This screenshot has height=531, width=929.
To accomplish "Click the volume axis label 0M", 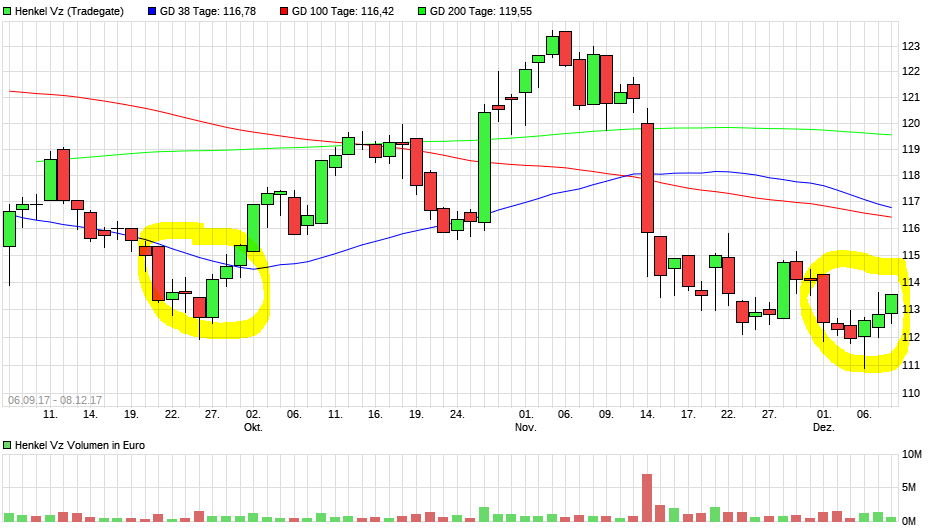I will point(909,521).
